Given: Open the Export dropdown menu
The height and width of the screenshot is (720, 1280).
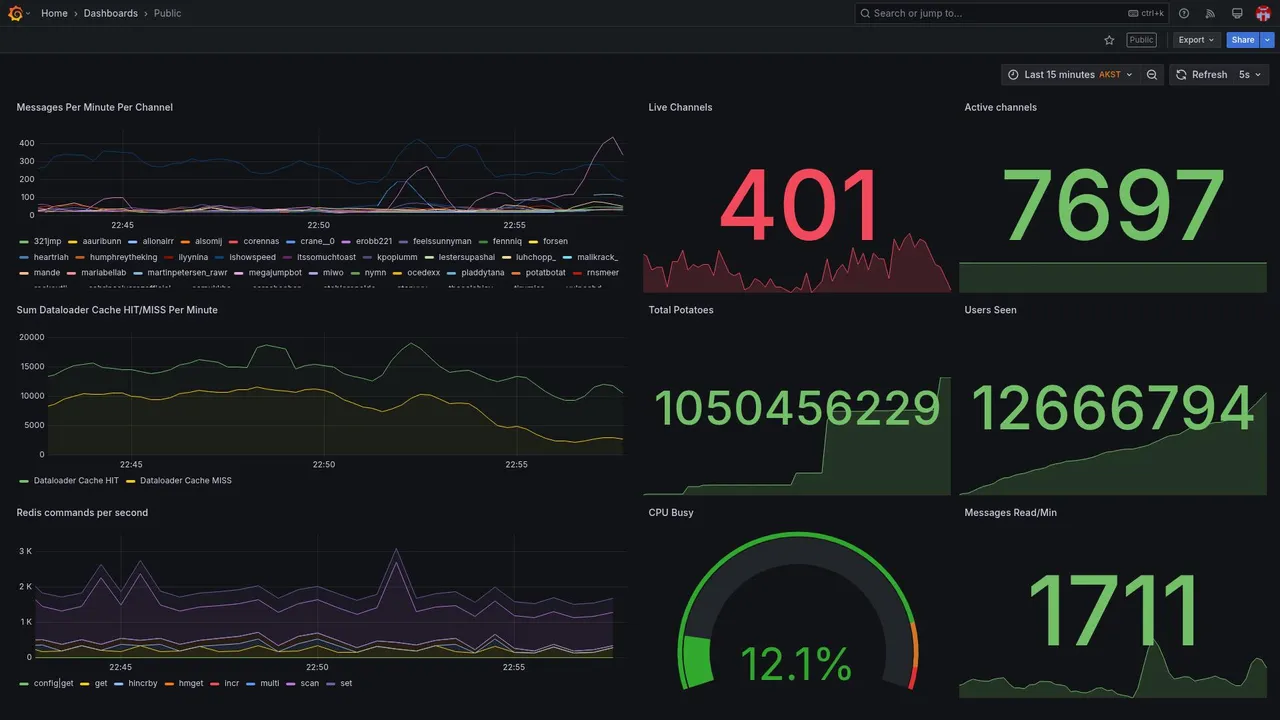Looking at the screenshot, I should coord(1197,40).
